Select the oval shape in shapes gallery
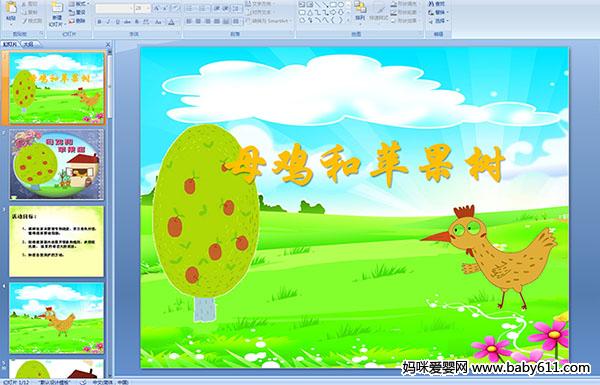Viewport: 600px width, 385px height. click(x=341, y=4)
